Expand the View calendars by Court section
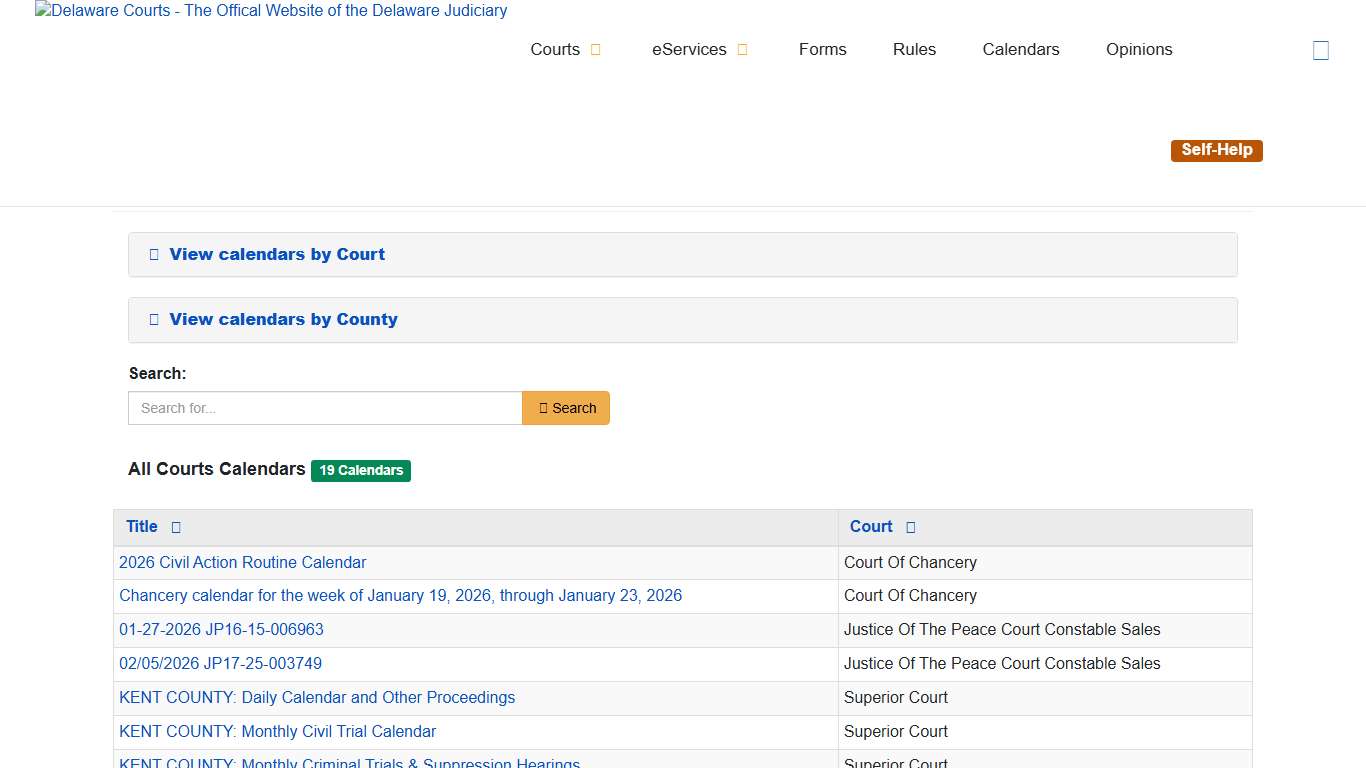This screenshot has height=768, width=1366. pos(277,254)
